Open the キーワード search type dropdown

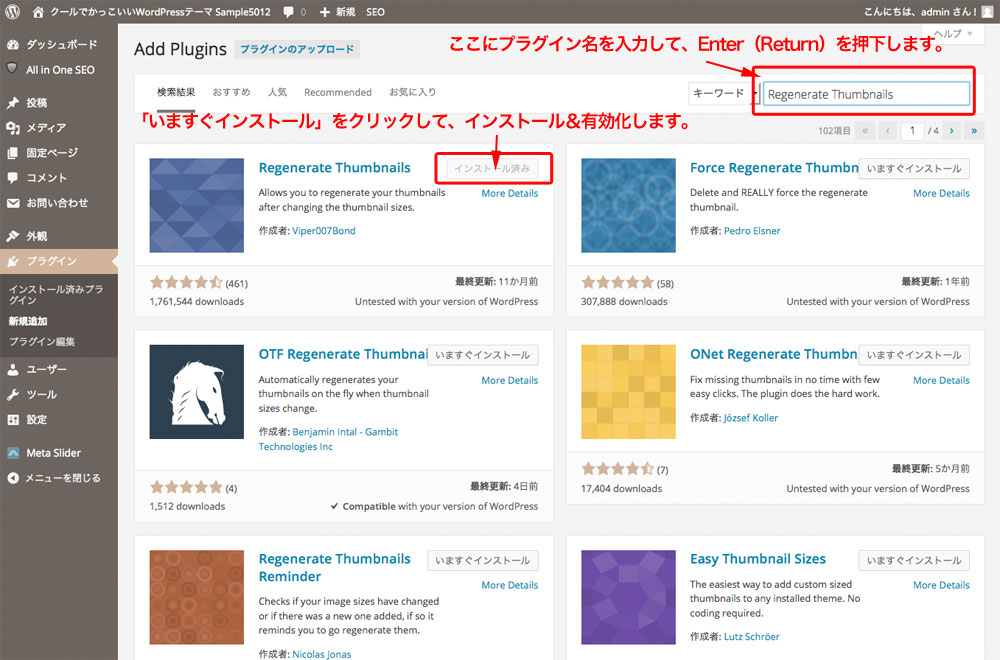point(723,93)
